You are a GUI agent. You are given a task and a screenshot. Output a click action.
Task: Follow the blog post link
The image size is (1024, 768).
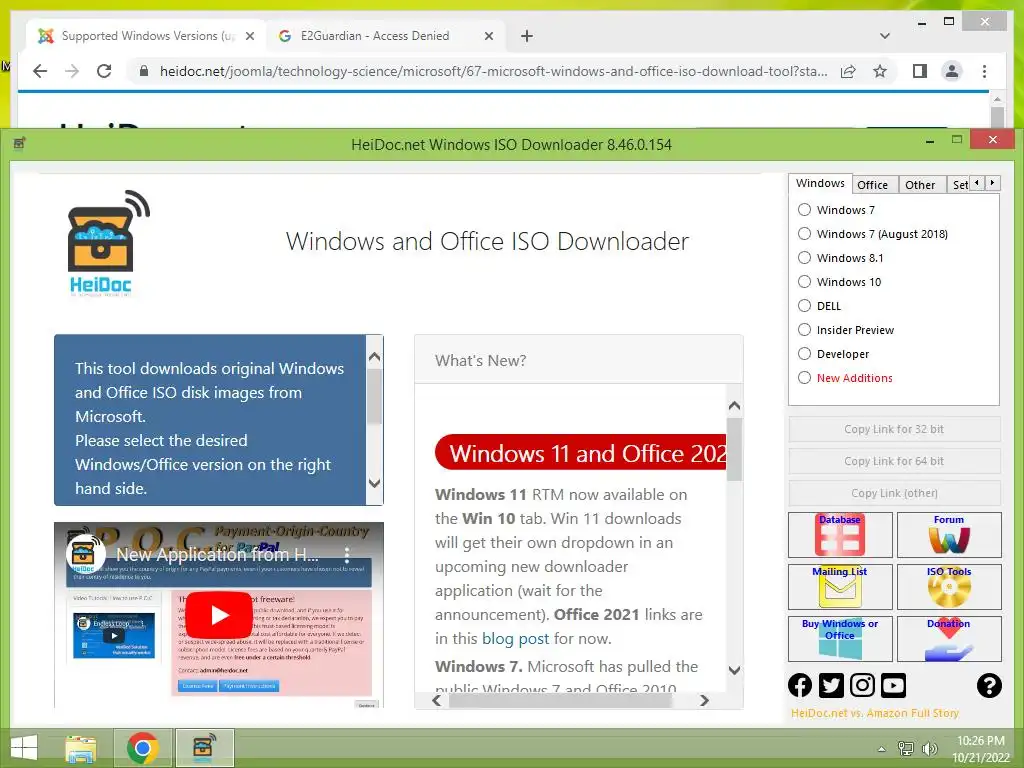[x=515, y=639]
